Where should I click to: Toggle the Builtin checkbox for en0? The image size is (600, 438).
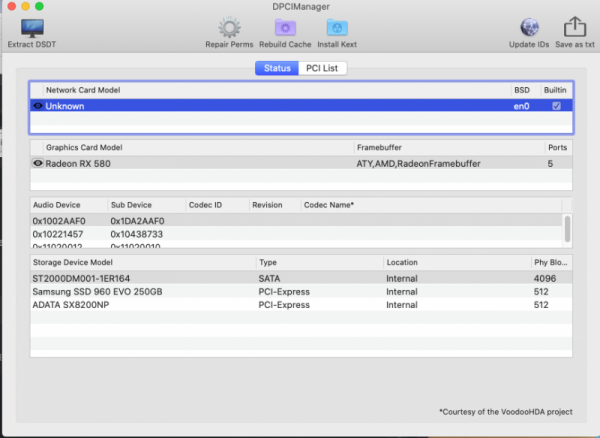[557, 105]
